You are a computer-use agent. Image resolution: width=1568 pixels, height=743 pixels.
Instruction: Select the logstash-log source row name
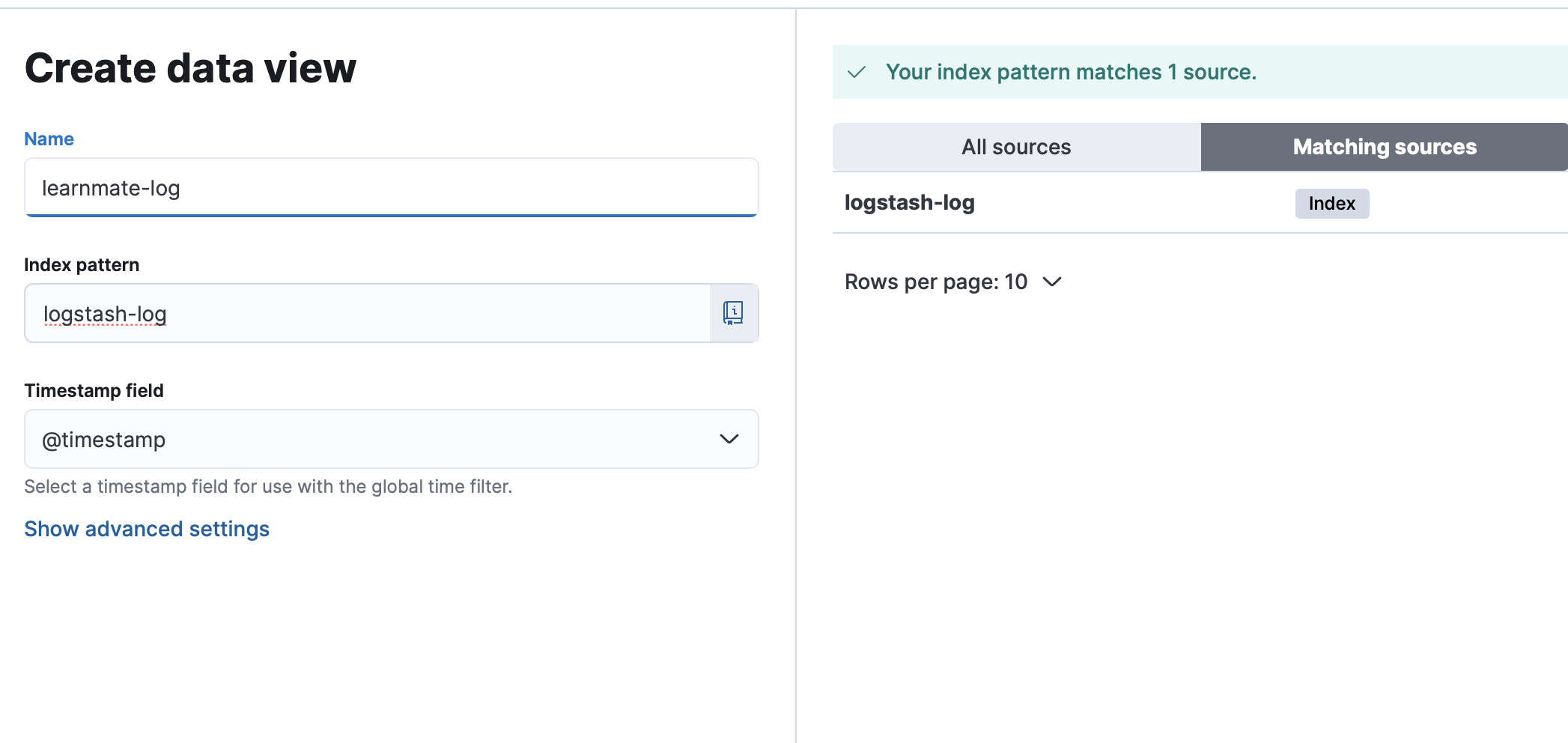(x=909, y=203)
